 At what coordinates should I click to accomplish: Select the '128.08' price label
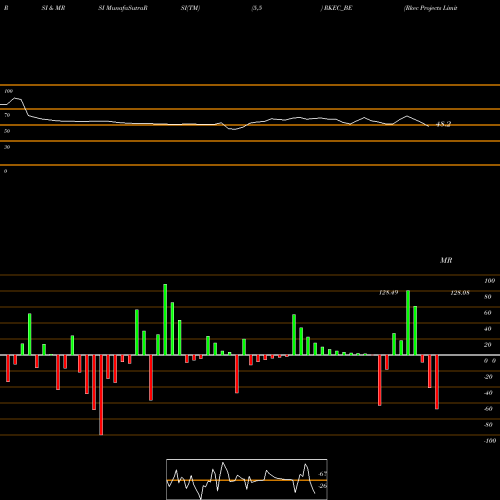coord(460,293)
